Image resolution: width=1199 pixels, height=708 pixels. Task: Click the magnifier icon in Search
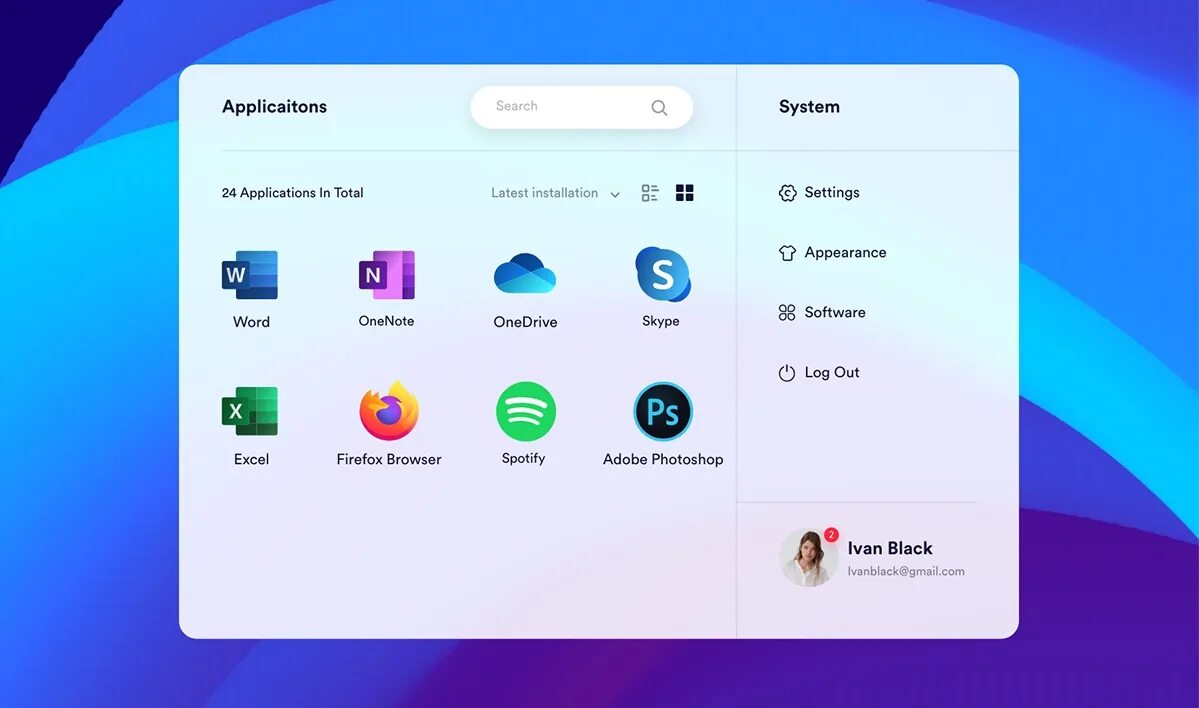tap(659, 108)
